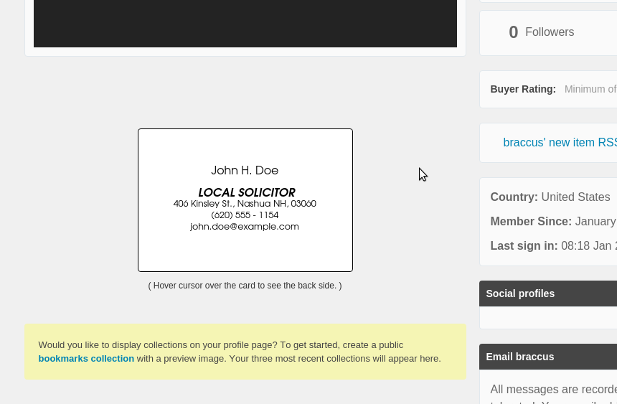Click the John H. Doe name on card
Viewport: 617px width, 404px height.
(x=245, y=170)
